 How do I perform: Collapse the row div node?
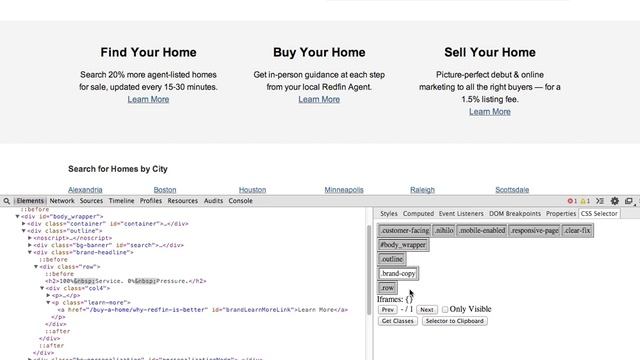(36, 267)
